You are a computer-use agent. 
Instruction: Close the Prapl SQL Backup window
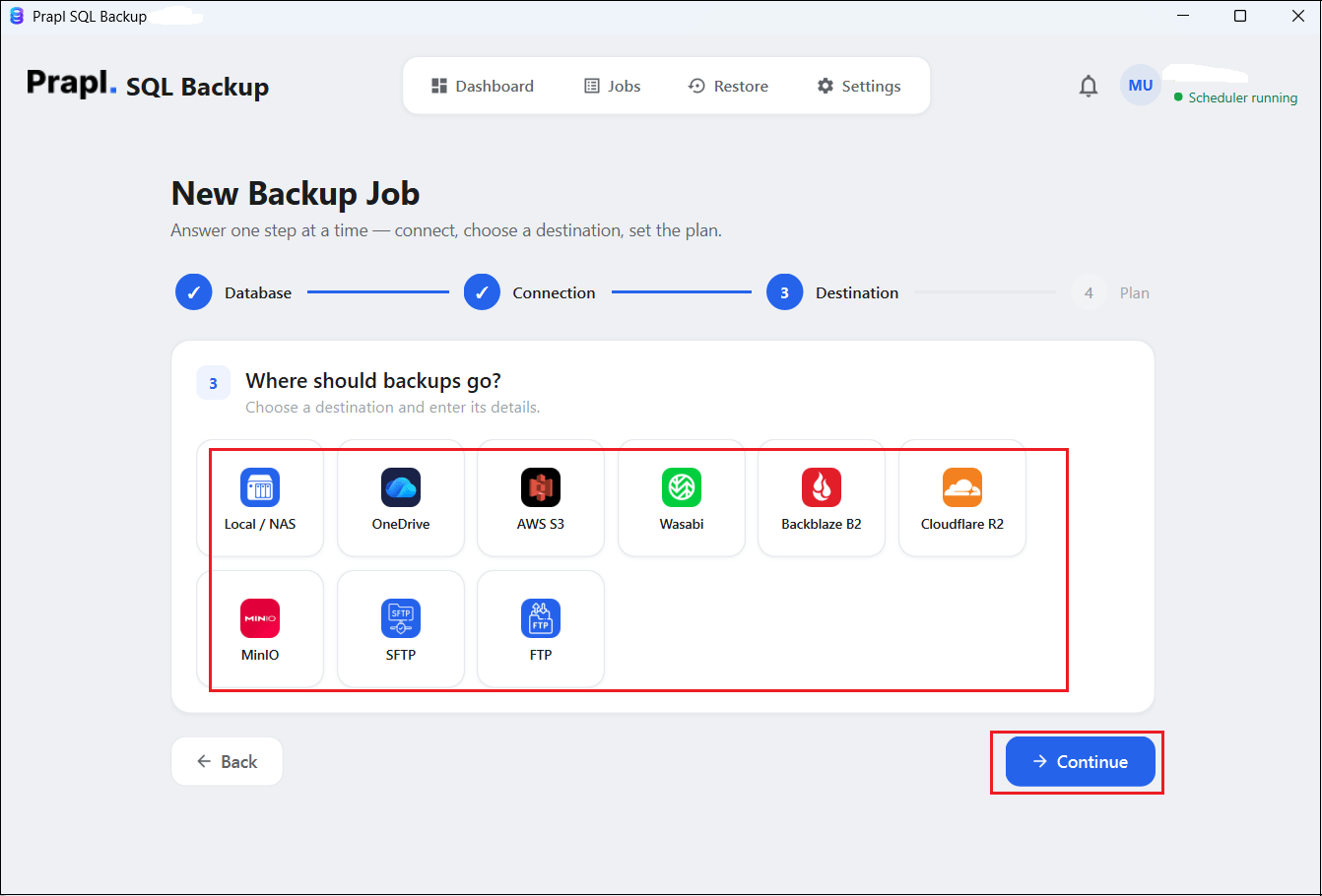(1296, 16)
